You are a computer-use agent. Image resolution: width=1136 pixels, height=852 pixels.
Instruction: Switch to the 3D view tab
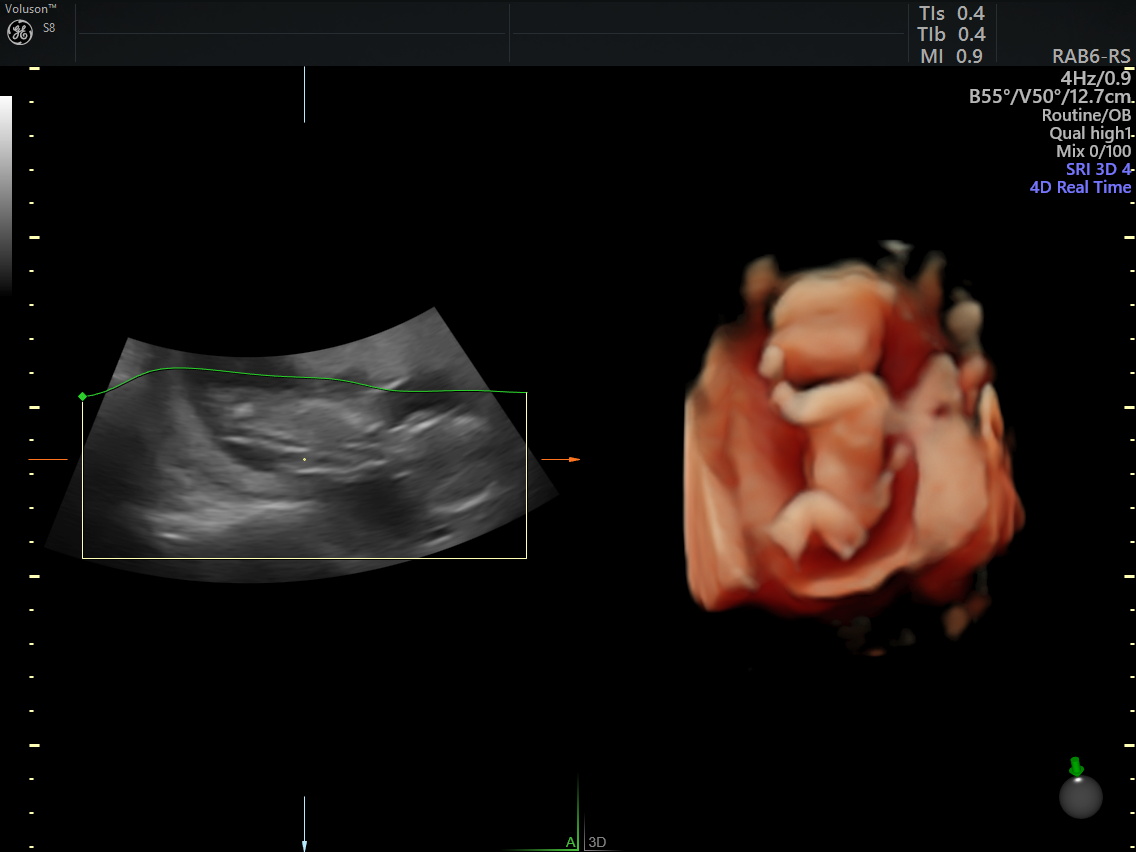[x=597, y=842]
